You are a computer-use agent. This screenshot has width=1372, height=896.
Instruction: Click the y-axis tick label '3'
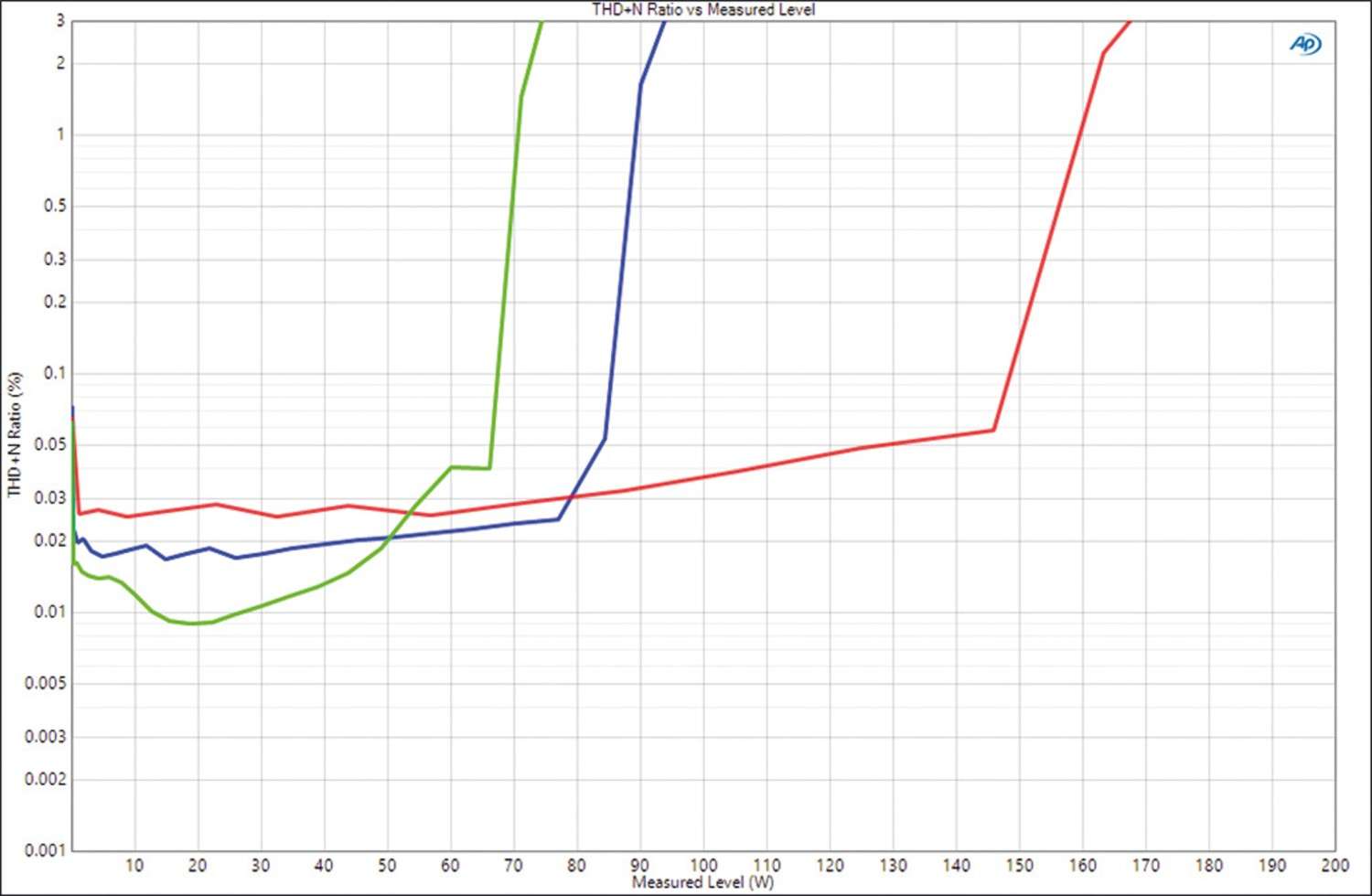60,20
